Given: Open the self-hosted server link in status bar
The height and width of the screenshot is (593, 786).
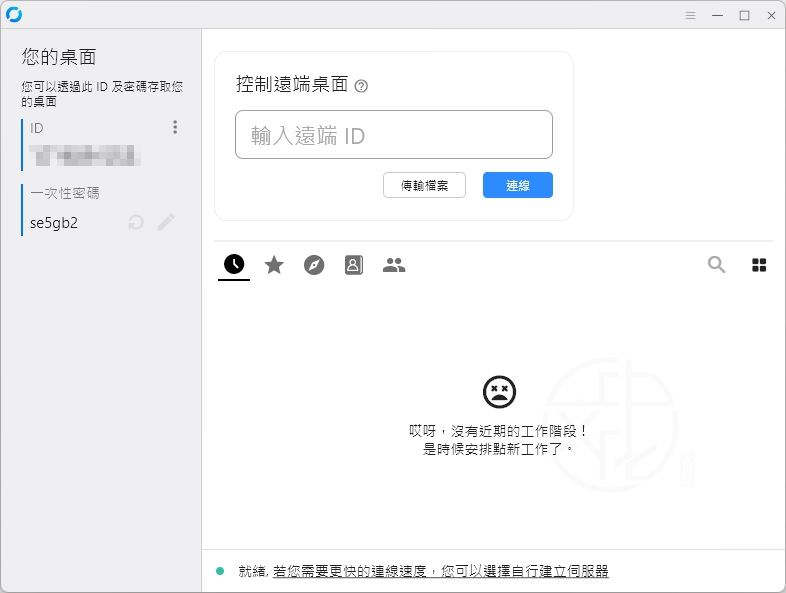Looking at the screenshot, I should coord(440,571).
